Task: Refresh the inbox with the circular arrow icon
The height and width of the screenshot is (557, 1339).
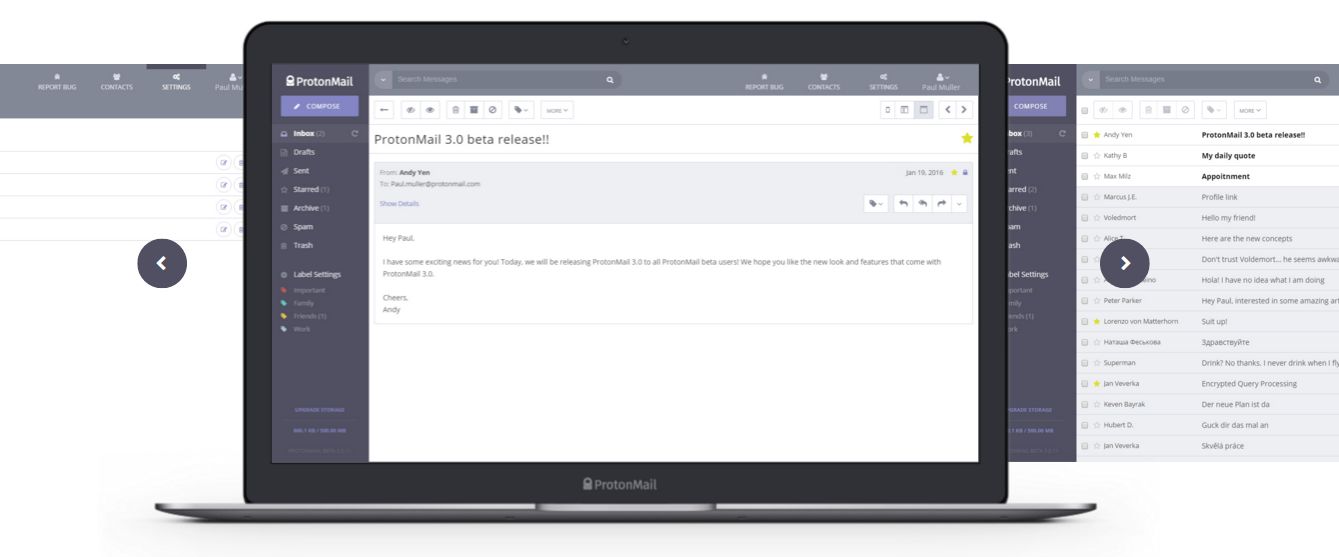Action: (x=355, y=133)
